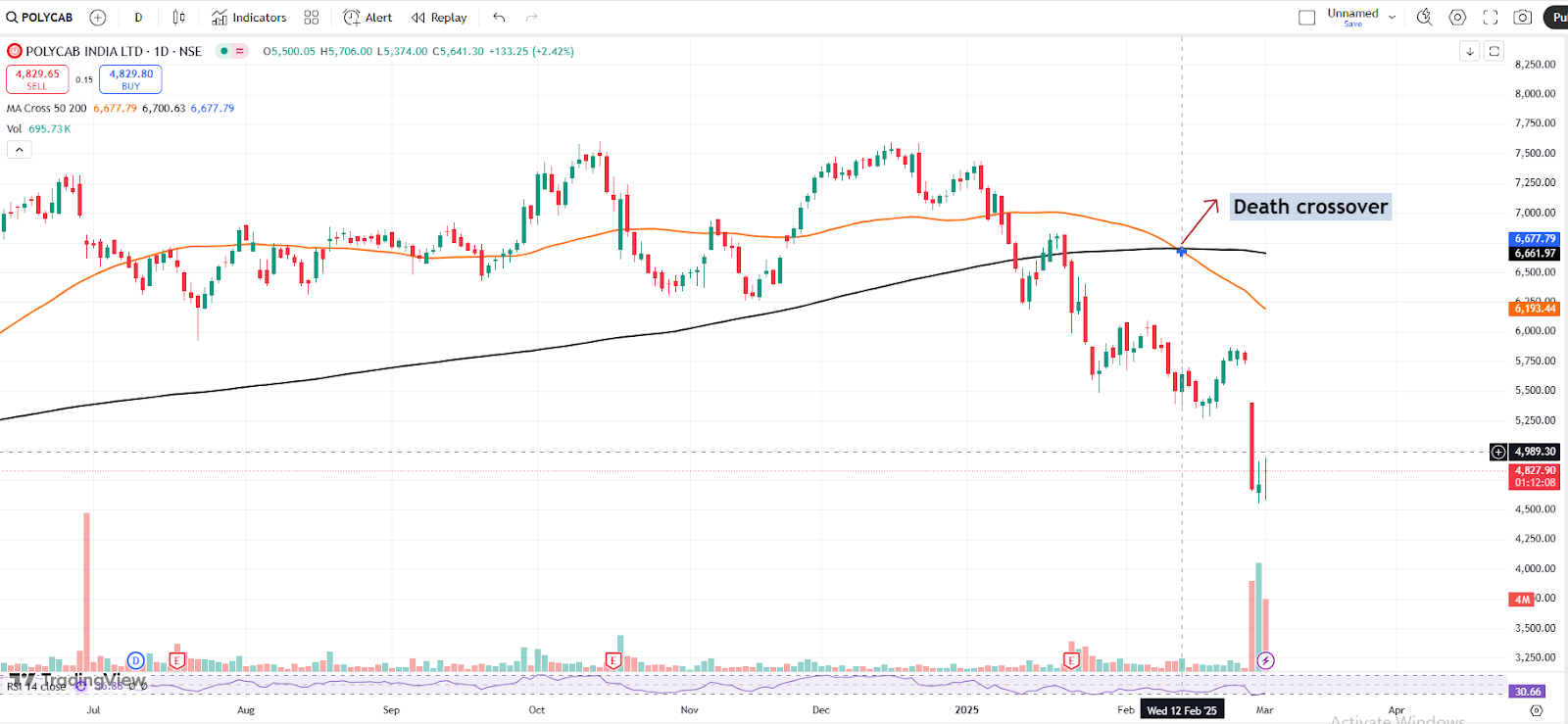Click the Wed 12 Feb '25 date label
The width and height of the screenshot is (1568, 724).
click(1182, 710)
